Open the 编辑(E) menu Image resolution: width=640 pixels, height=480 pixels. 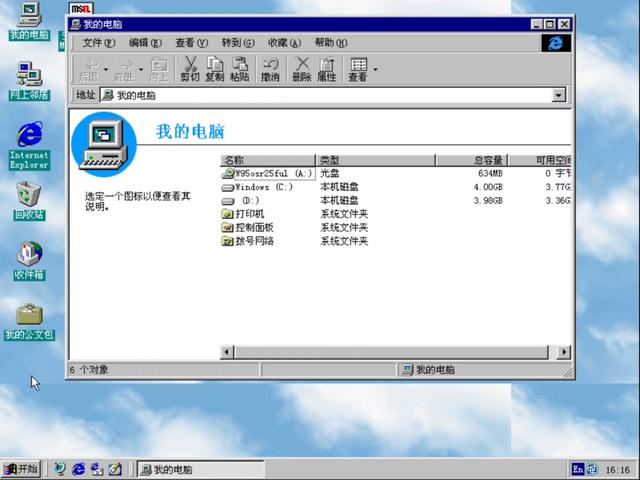pos(145,43)
